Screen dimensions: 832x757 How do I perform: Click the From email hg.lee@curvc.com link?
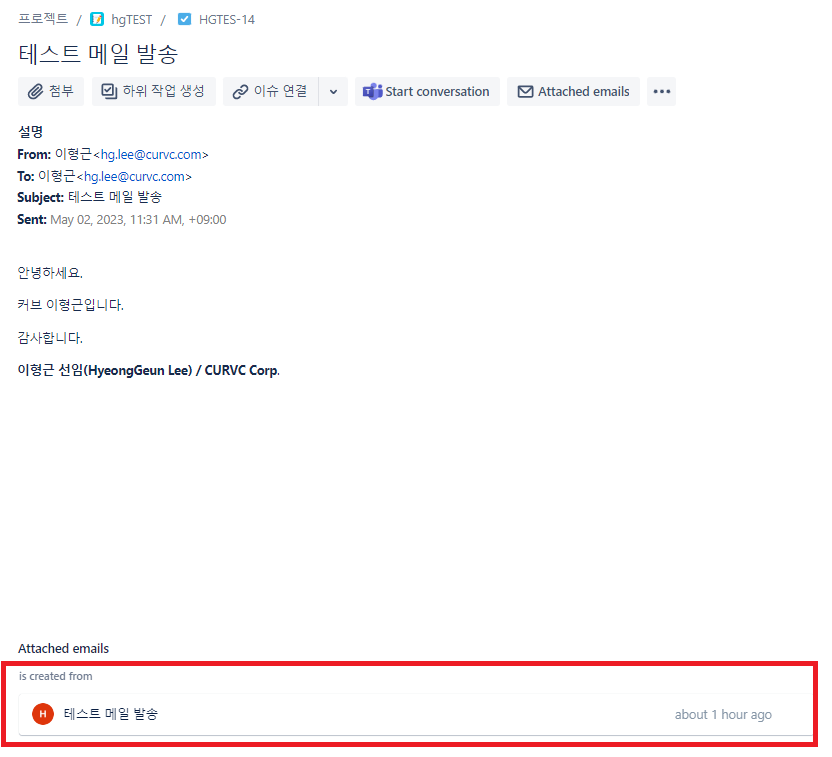pos(151,154)
